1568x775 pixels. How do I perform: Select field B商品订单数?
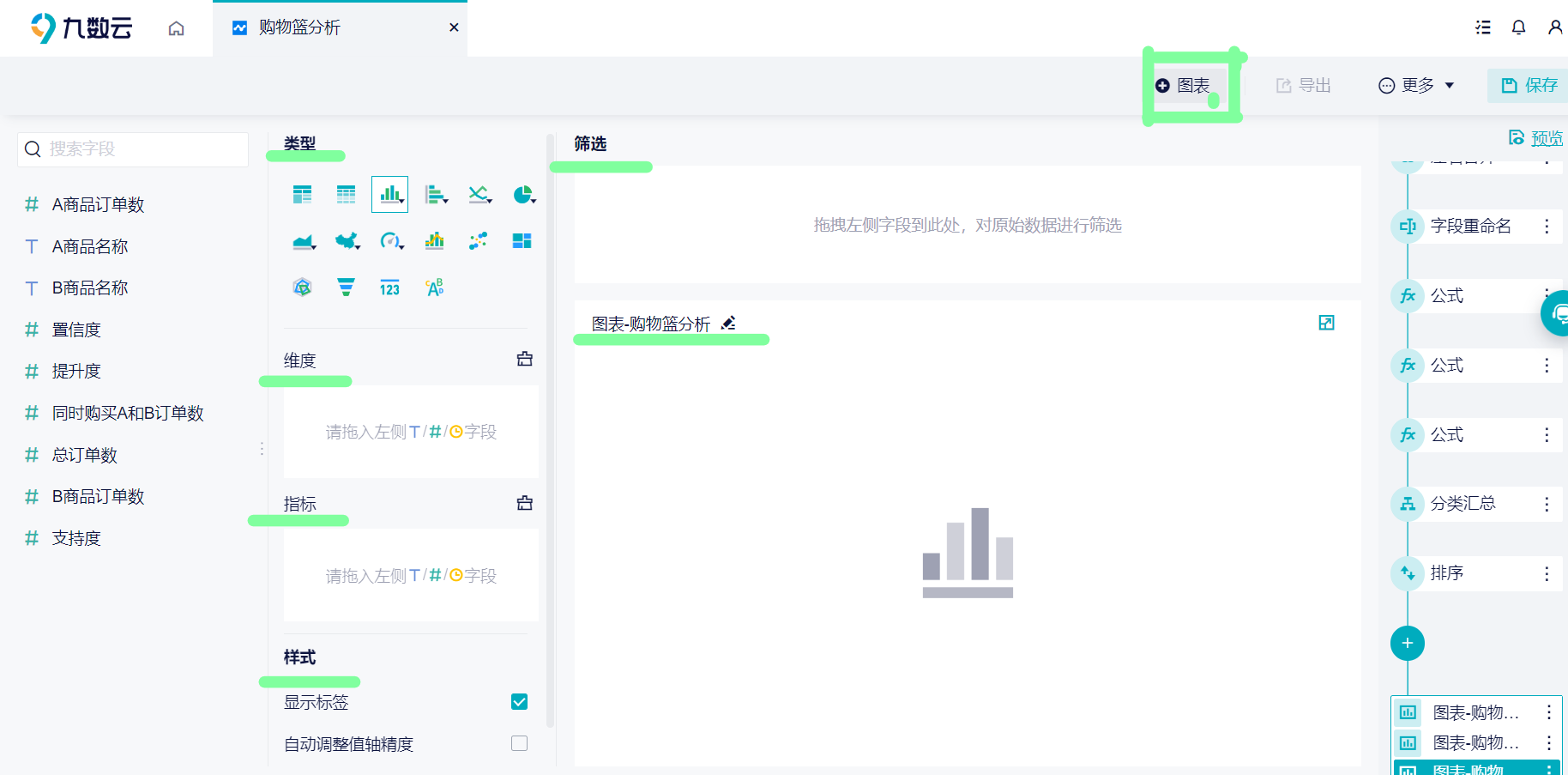click(x=98, y=496)
